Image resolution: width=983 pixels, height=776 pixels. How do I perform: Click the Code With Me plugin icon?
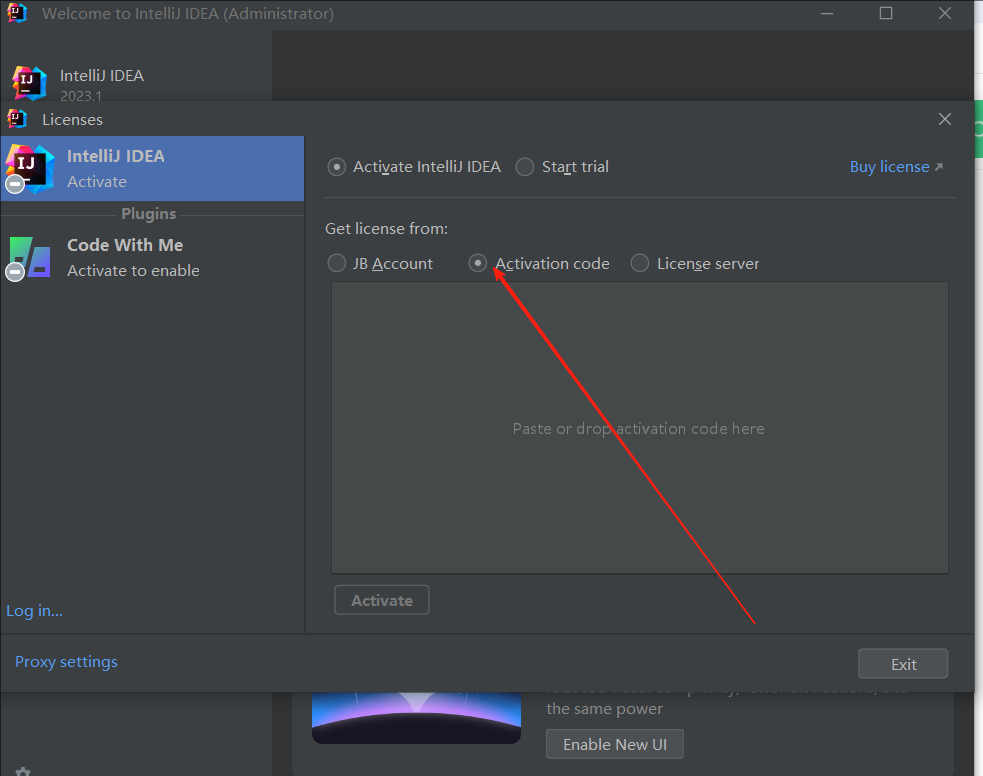tap(29, 258)
